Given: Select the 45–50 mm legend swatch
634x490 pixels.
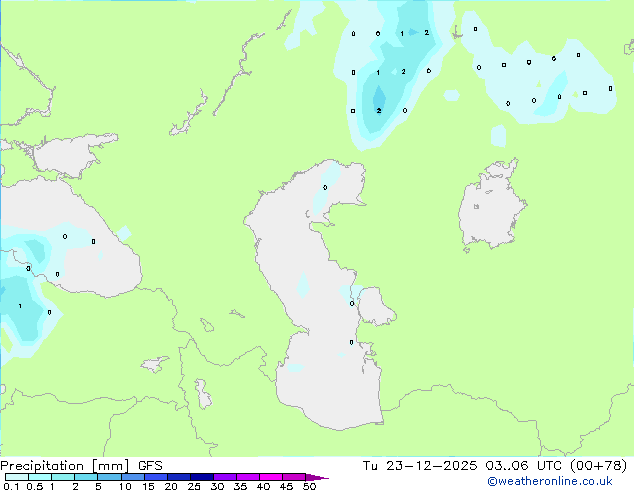Looking at the screenshot, I should coord(294,477).
